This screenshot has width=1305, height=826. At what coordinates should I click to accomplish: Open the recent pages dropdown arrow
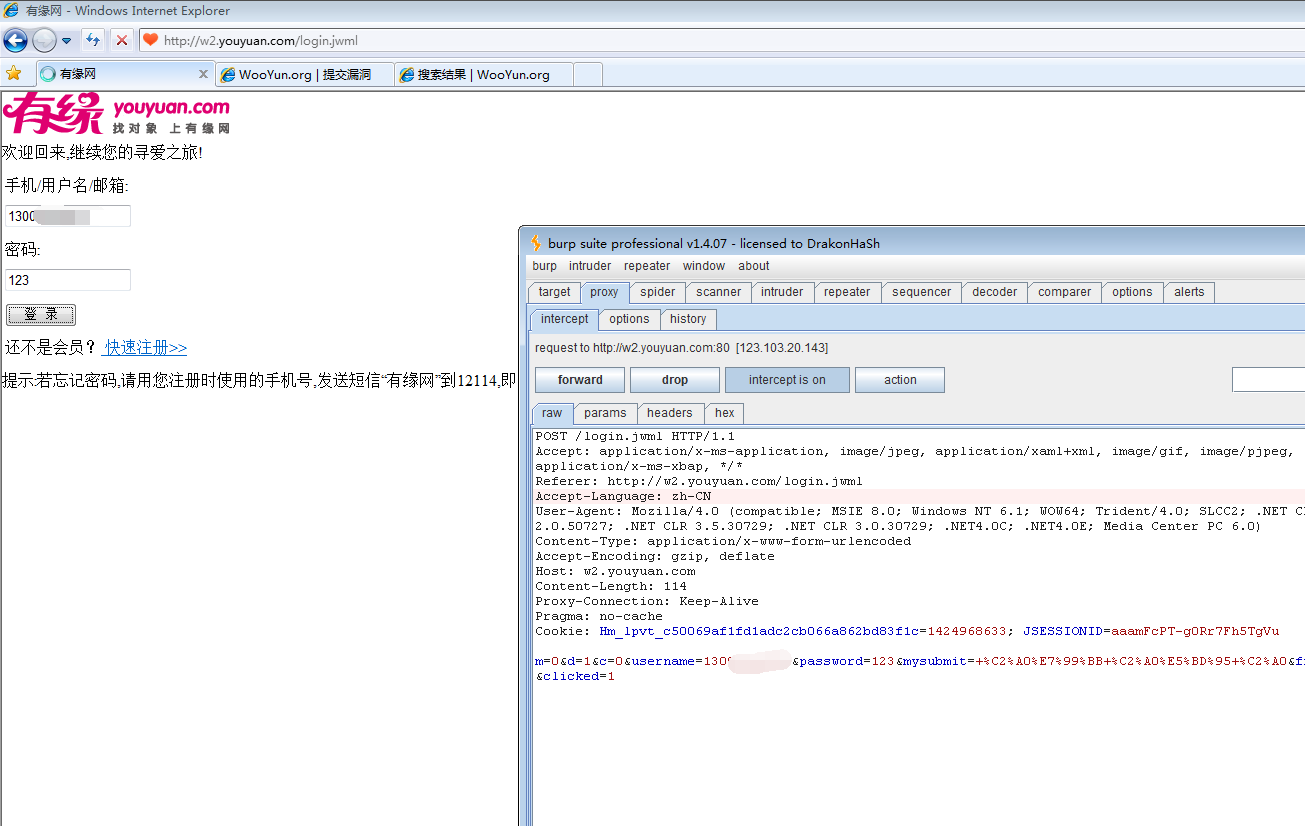67,41
